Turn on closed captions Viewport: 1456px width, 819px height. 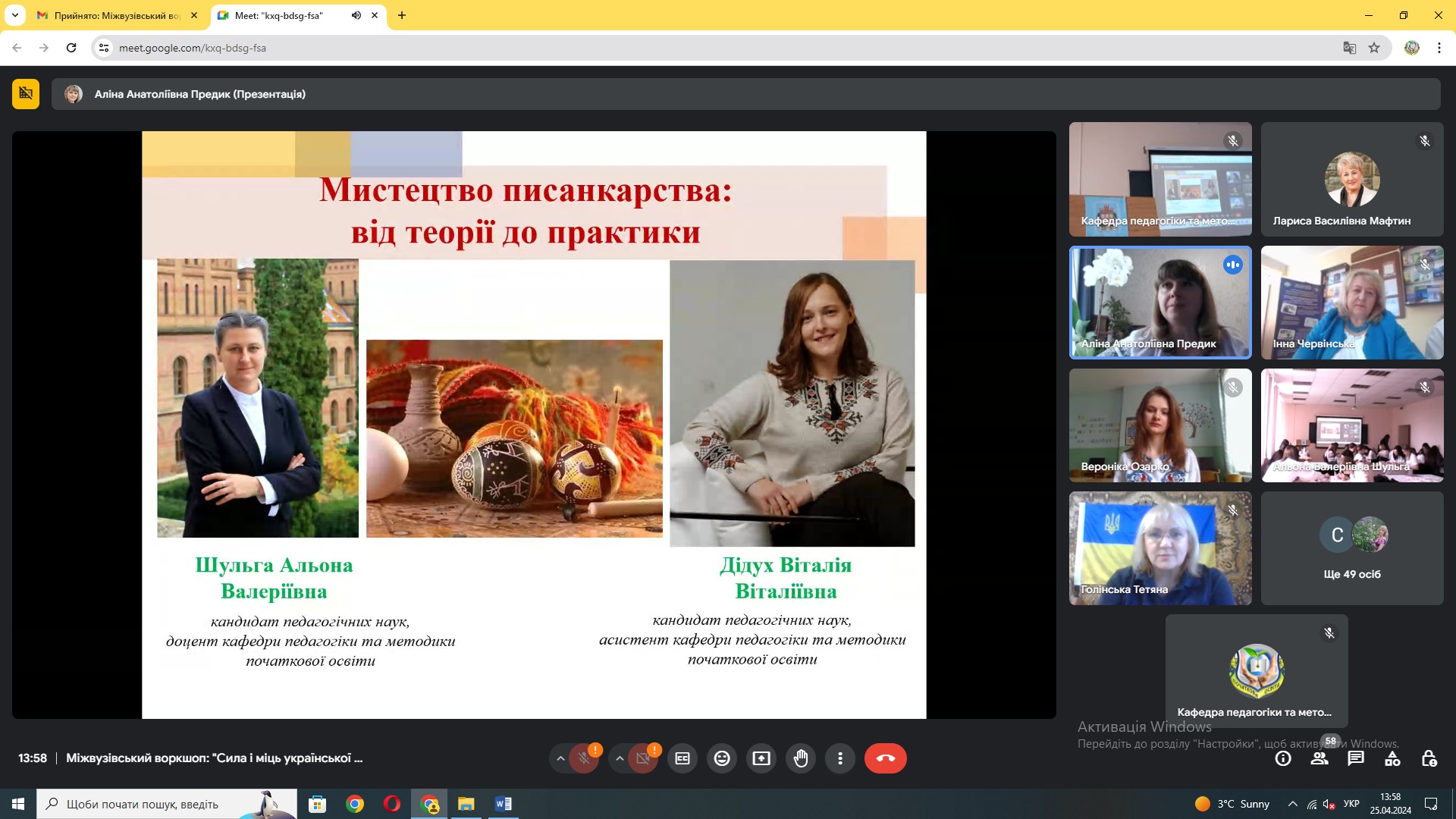(x=682, y=758)
